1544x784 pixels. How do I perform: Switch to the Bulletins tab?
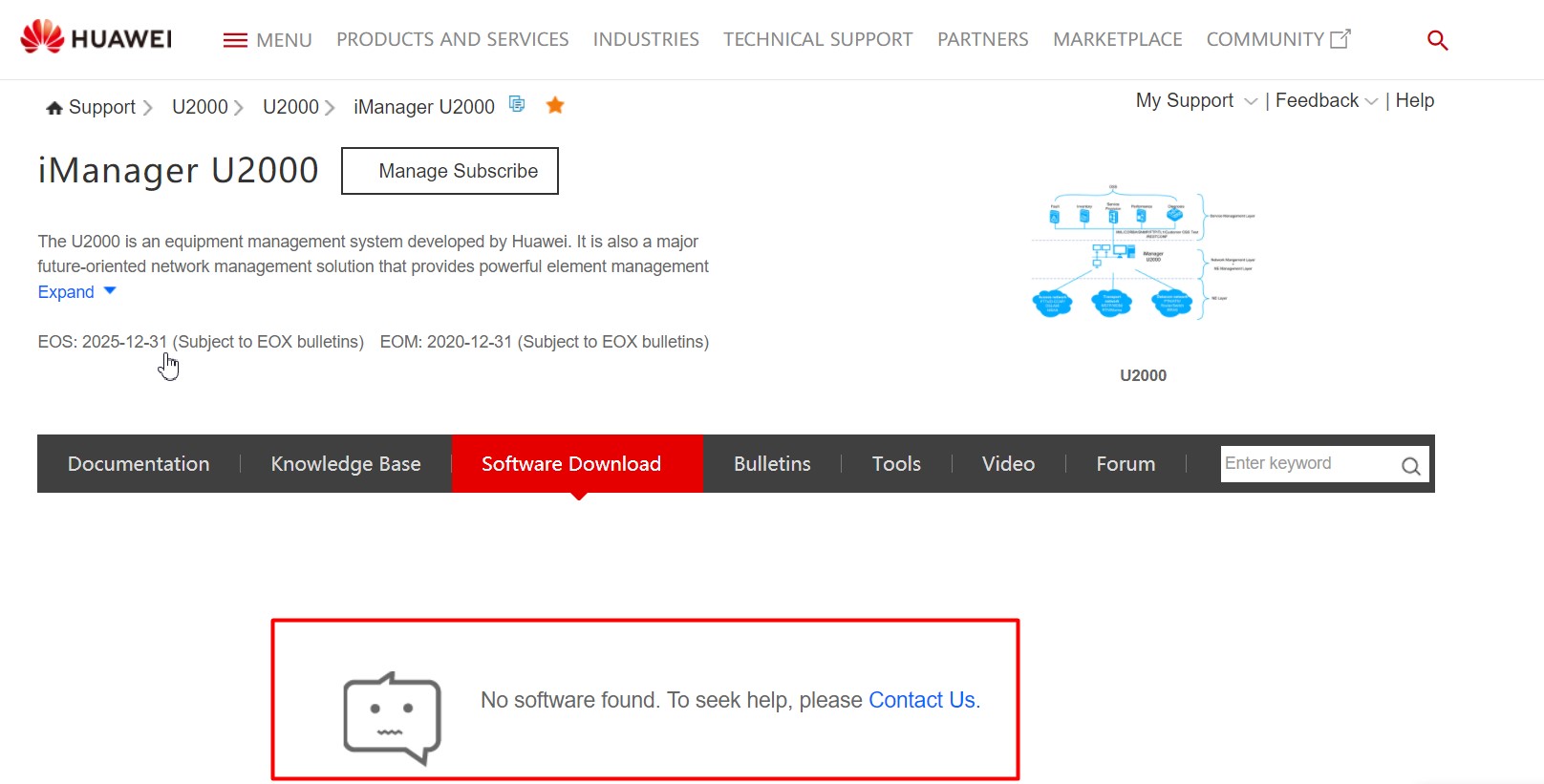pyautogui.click(x=772, y=464)
